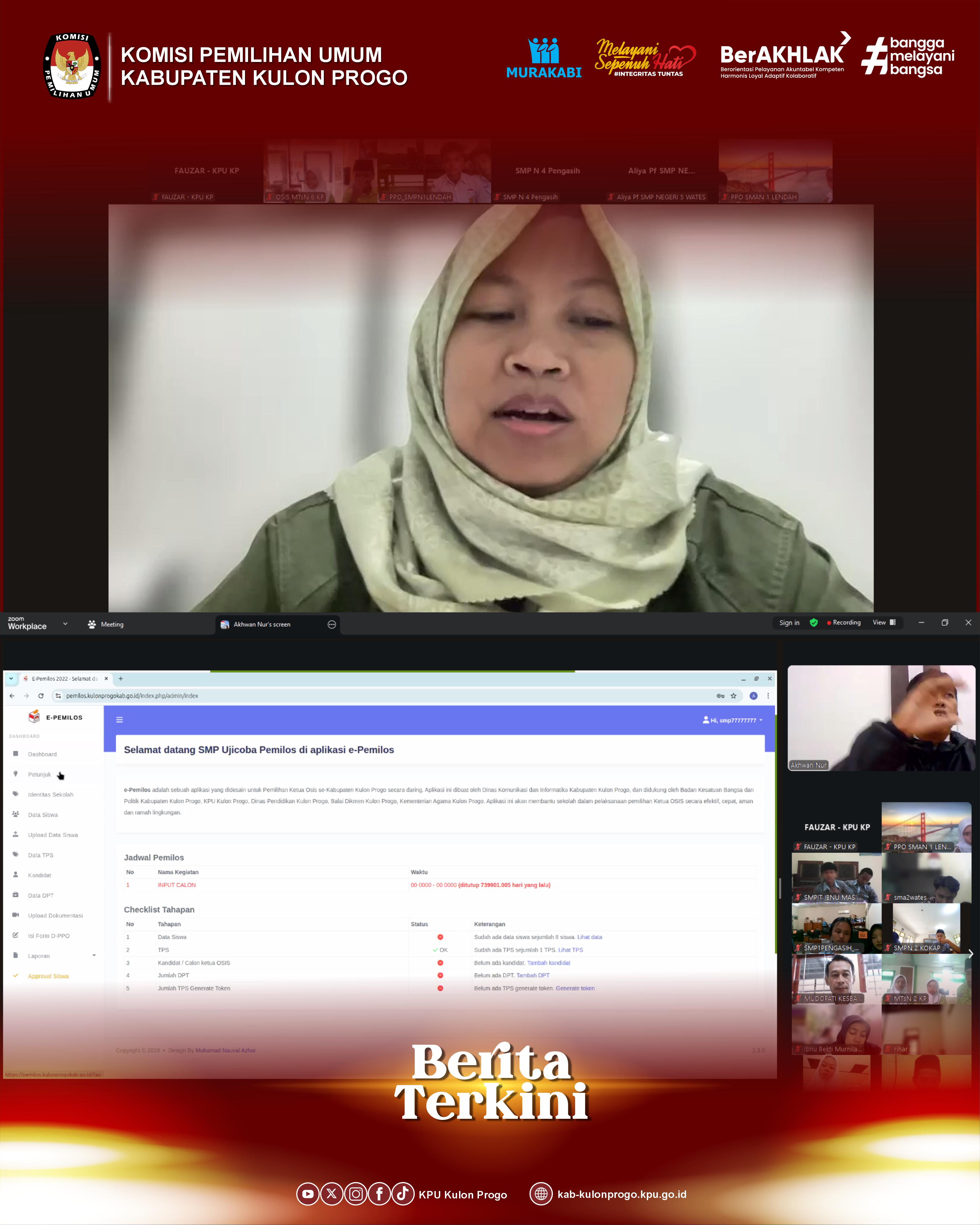Click the bookmark star icon in address bar
The width and height of the screenshot is (980, 1225).
tap(733, 695)
